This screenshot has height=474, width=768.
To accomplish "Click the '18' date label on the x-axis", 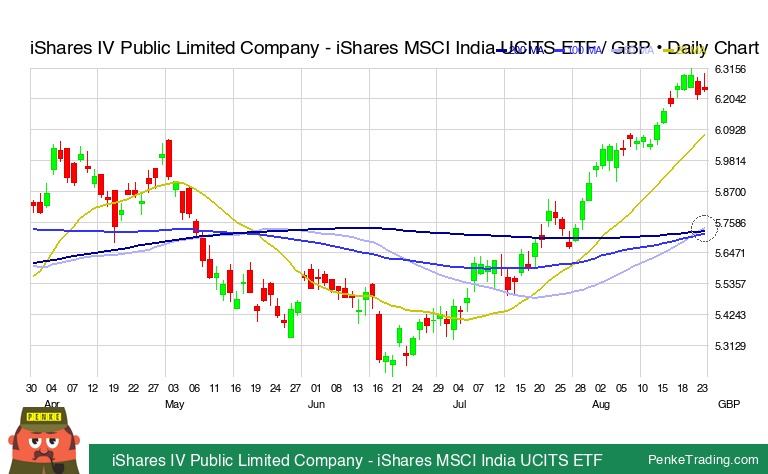I will 682,388.
